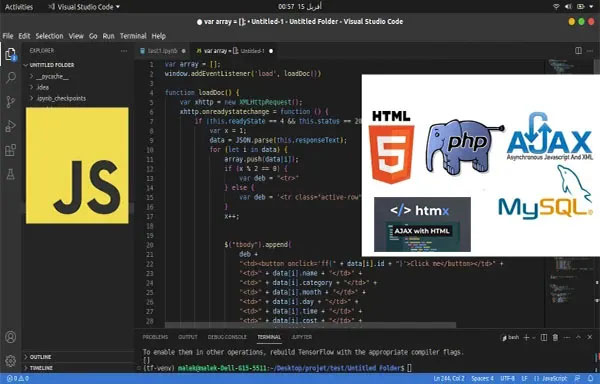600x384 pixels.
Task: Open terminal panel more actions ellipsis
Action: coord(567,337)
